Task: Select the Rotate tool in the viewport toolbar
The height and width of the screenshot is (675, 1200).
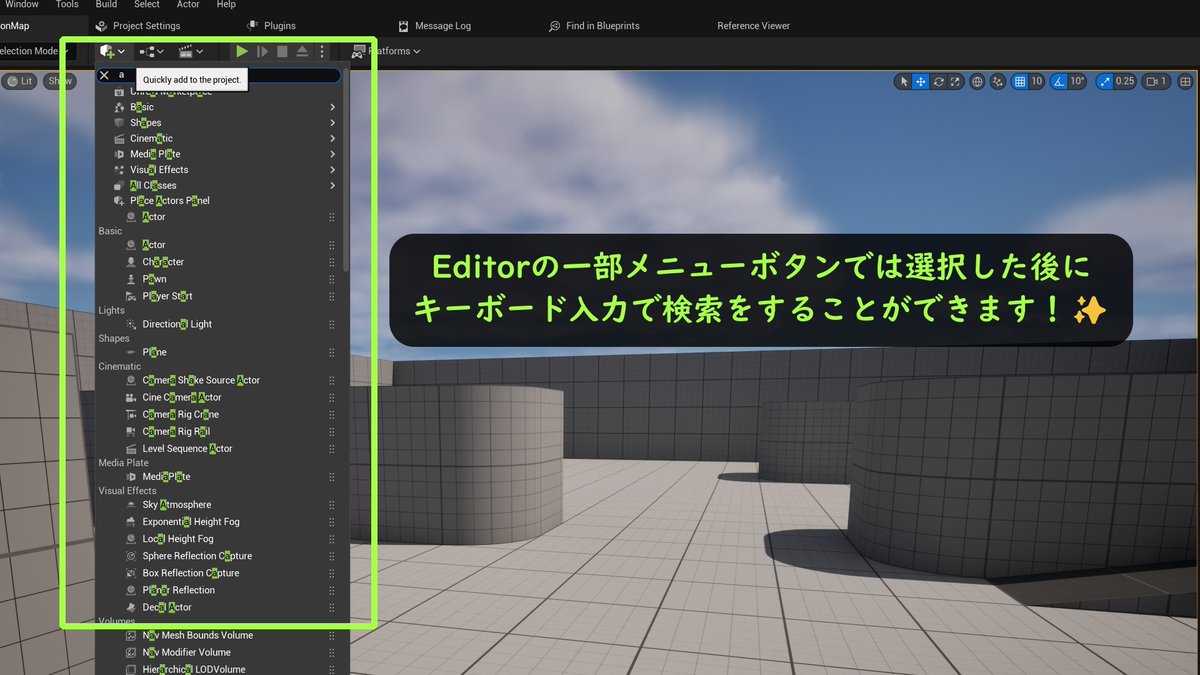Action: (x=938, y=82)
